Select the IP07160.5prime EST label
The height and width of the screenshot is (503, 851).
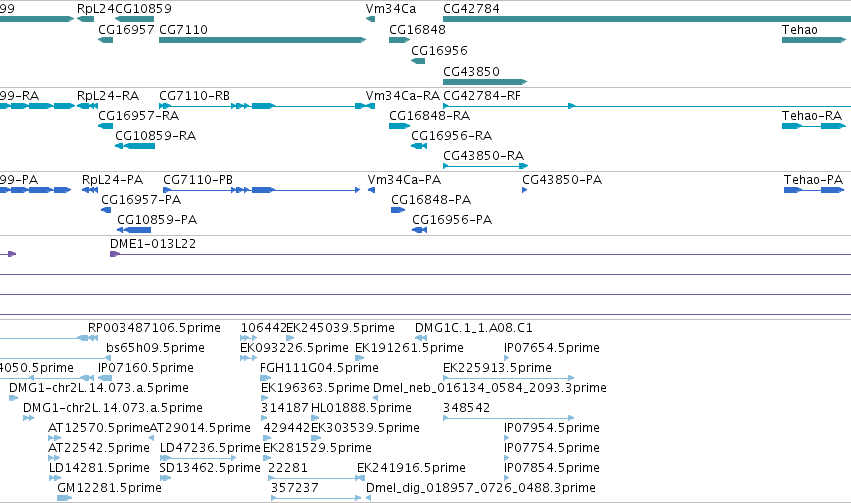146,368
